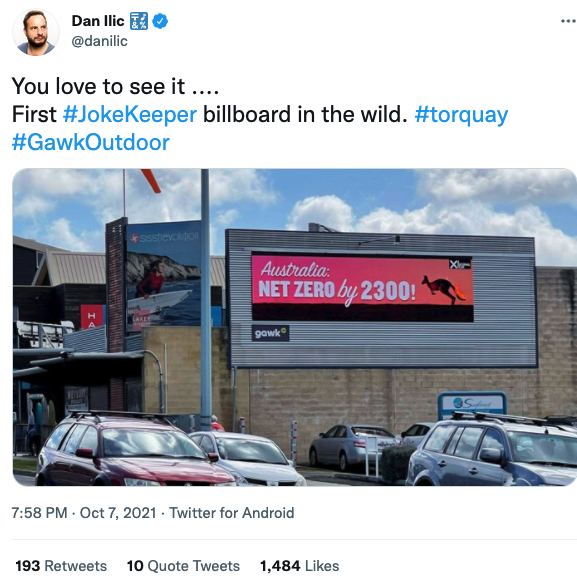The width and height of the screenshot is (577, 588).
Task: Click the "You love to see it" text
Action: [98, 86]
